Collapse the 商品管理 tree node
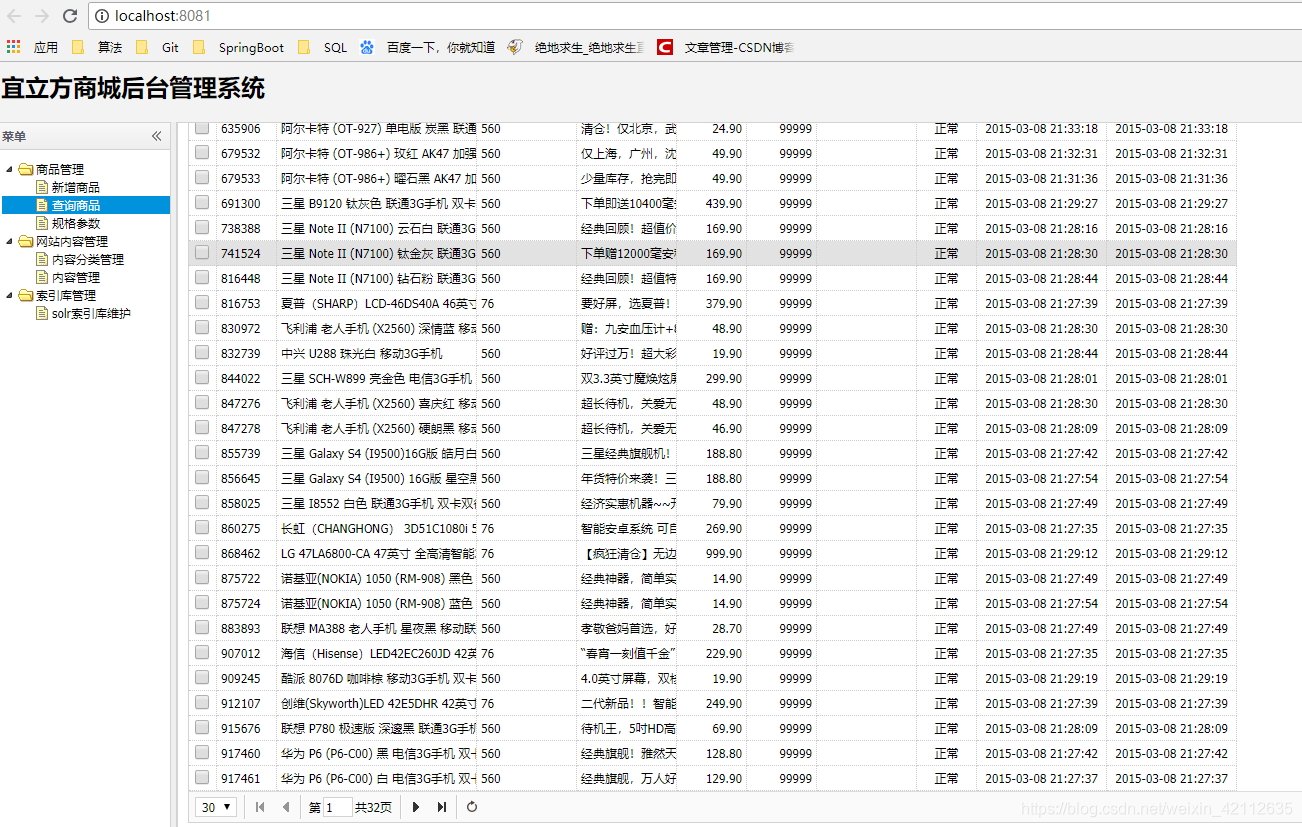This screenshot has width=1302, height=827. click(x=10, y=169)
